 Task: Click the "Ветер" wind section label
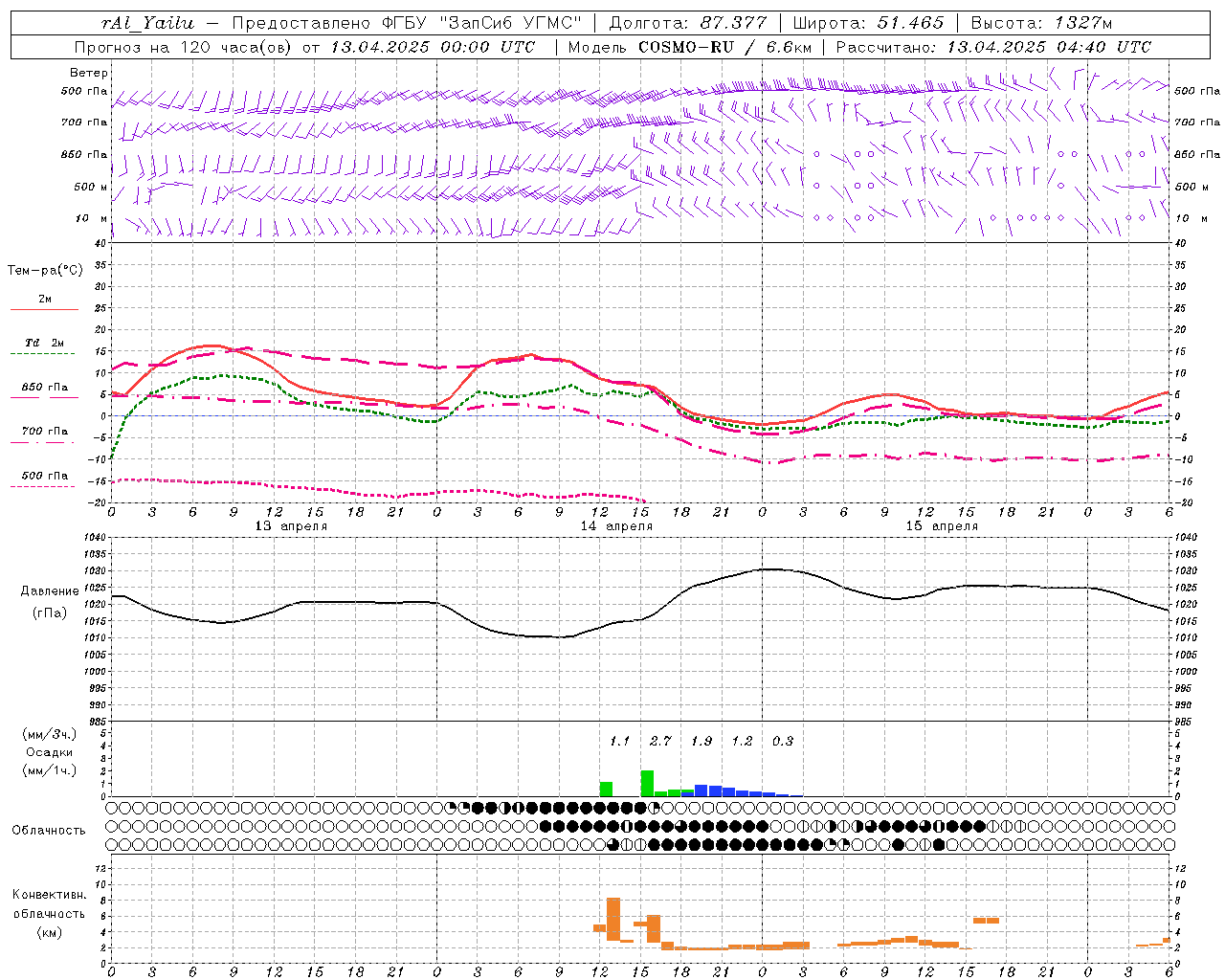click(x=89, y=73)
